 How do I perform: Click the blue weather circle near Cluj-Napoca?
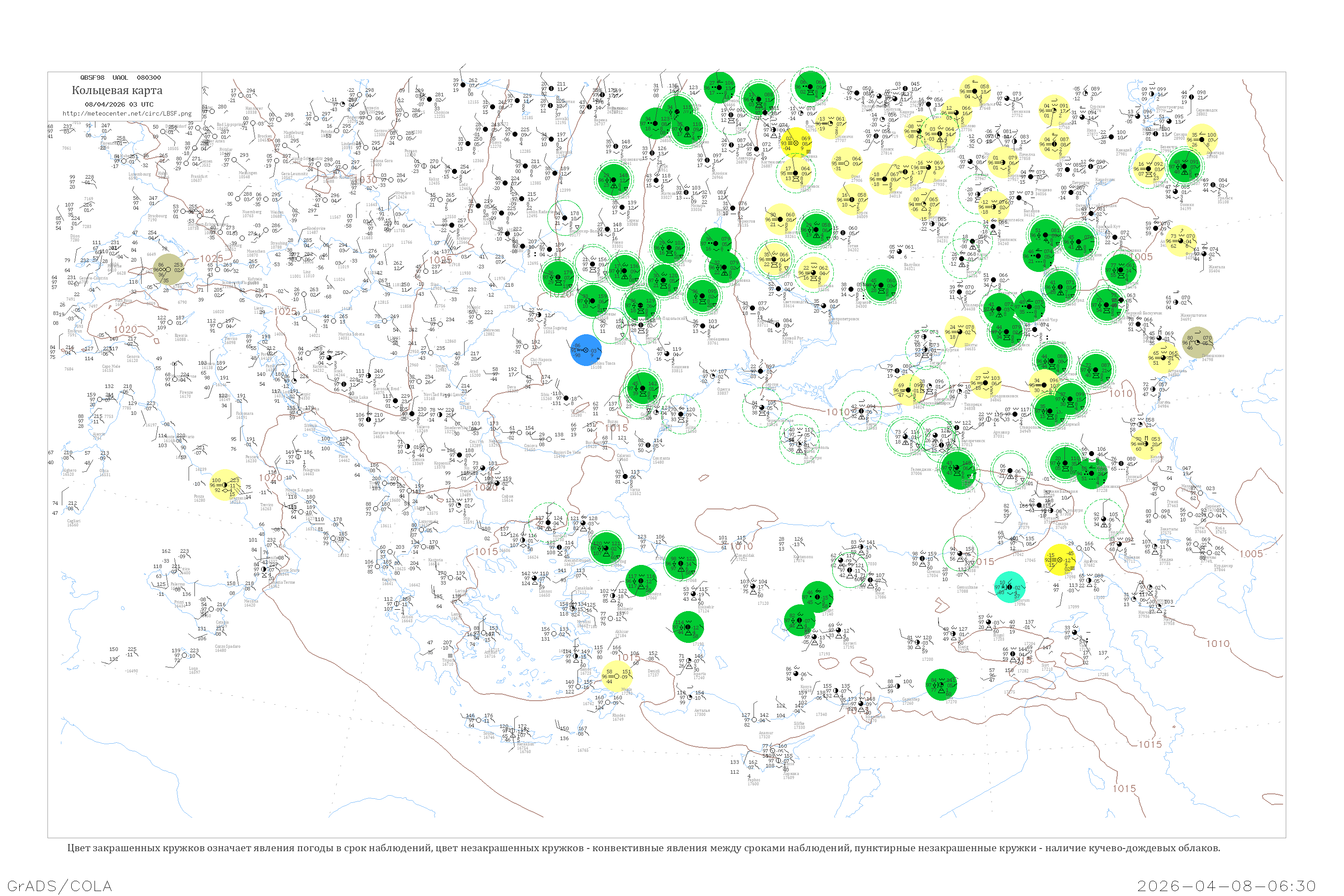tap(586, 350)
